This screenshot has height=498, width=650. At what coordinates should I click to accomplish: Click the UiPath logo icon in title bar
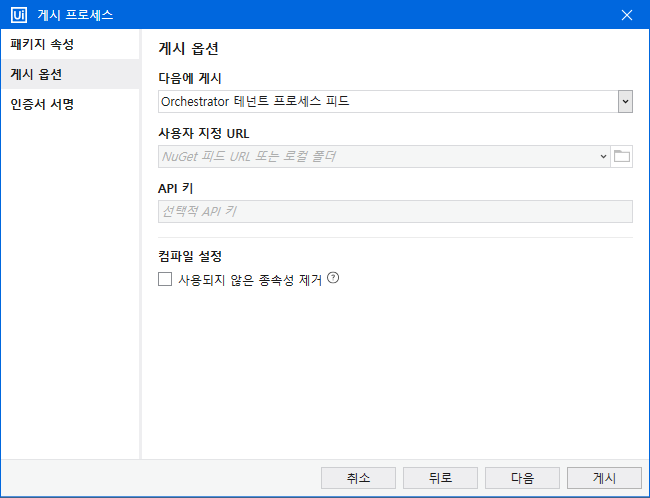19,15
